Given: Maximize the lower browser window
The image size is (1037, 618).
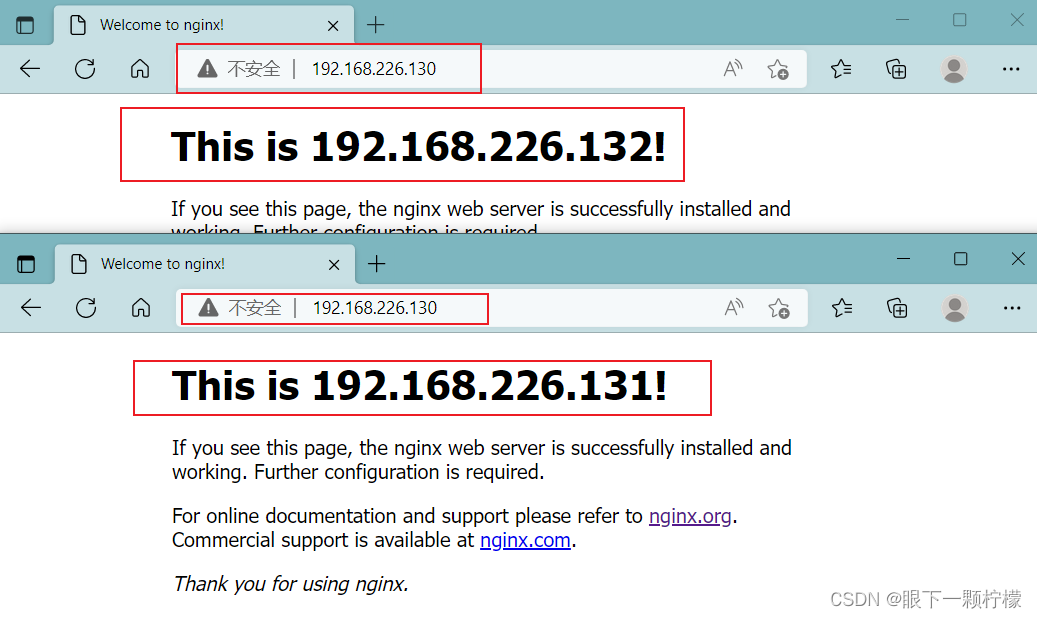Looking at the screenshot, I should pos(960,259).
